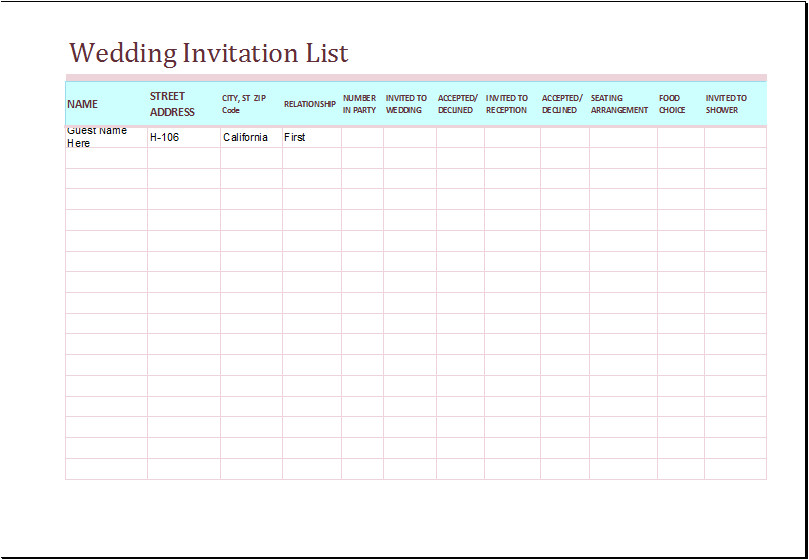
Task: Select first row's Seating Arrangement cell
Action: [x=623, y=137]
